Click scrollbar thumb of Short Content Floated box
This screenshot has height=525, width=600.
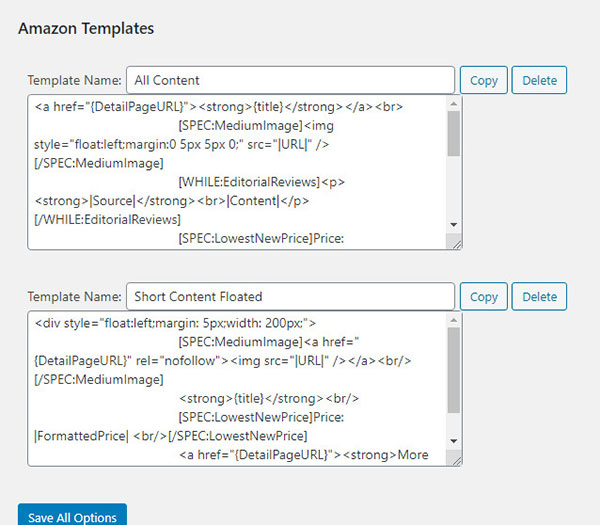[454, 370]
